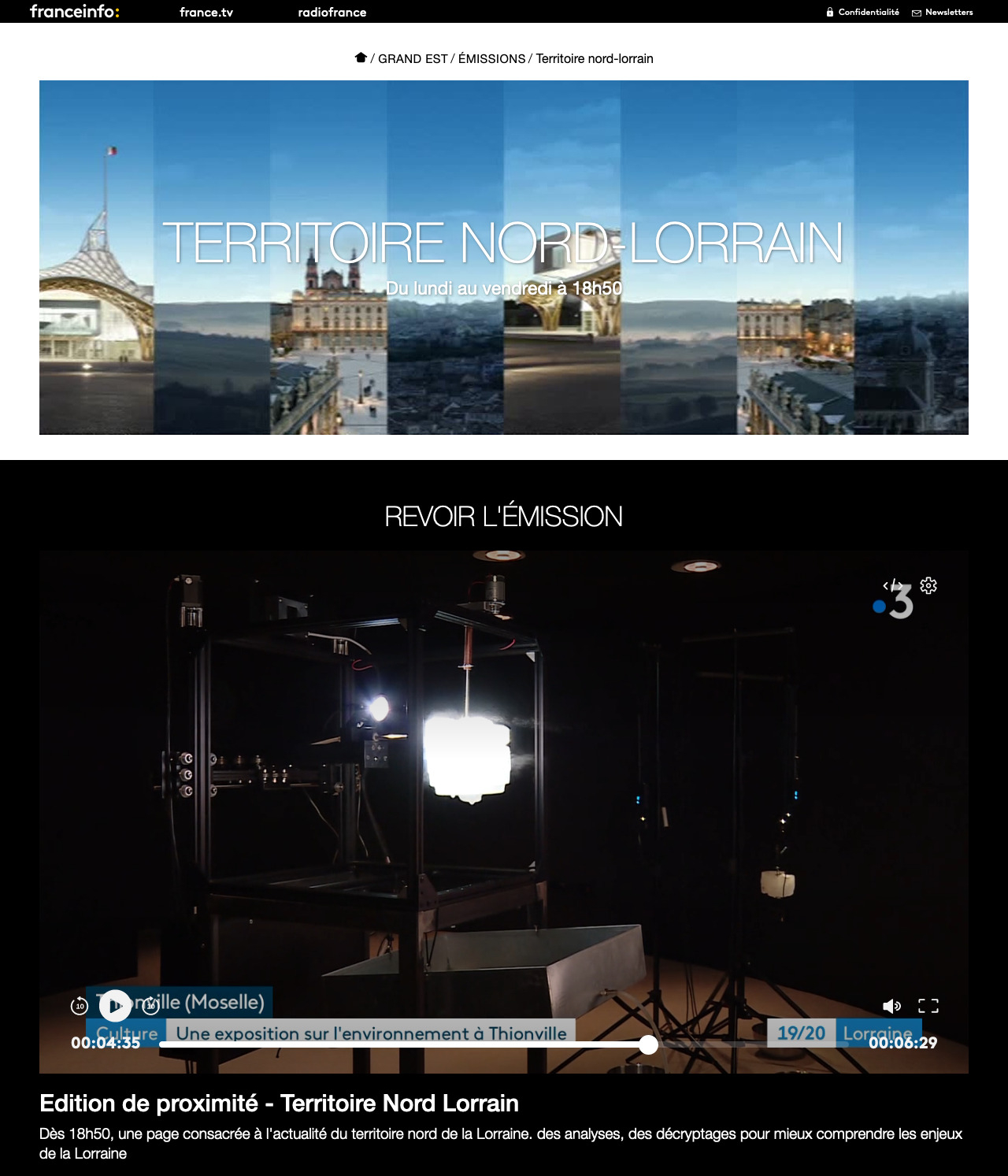
Task: Open the Newsletters link
Action: (942, 12)
